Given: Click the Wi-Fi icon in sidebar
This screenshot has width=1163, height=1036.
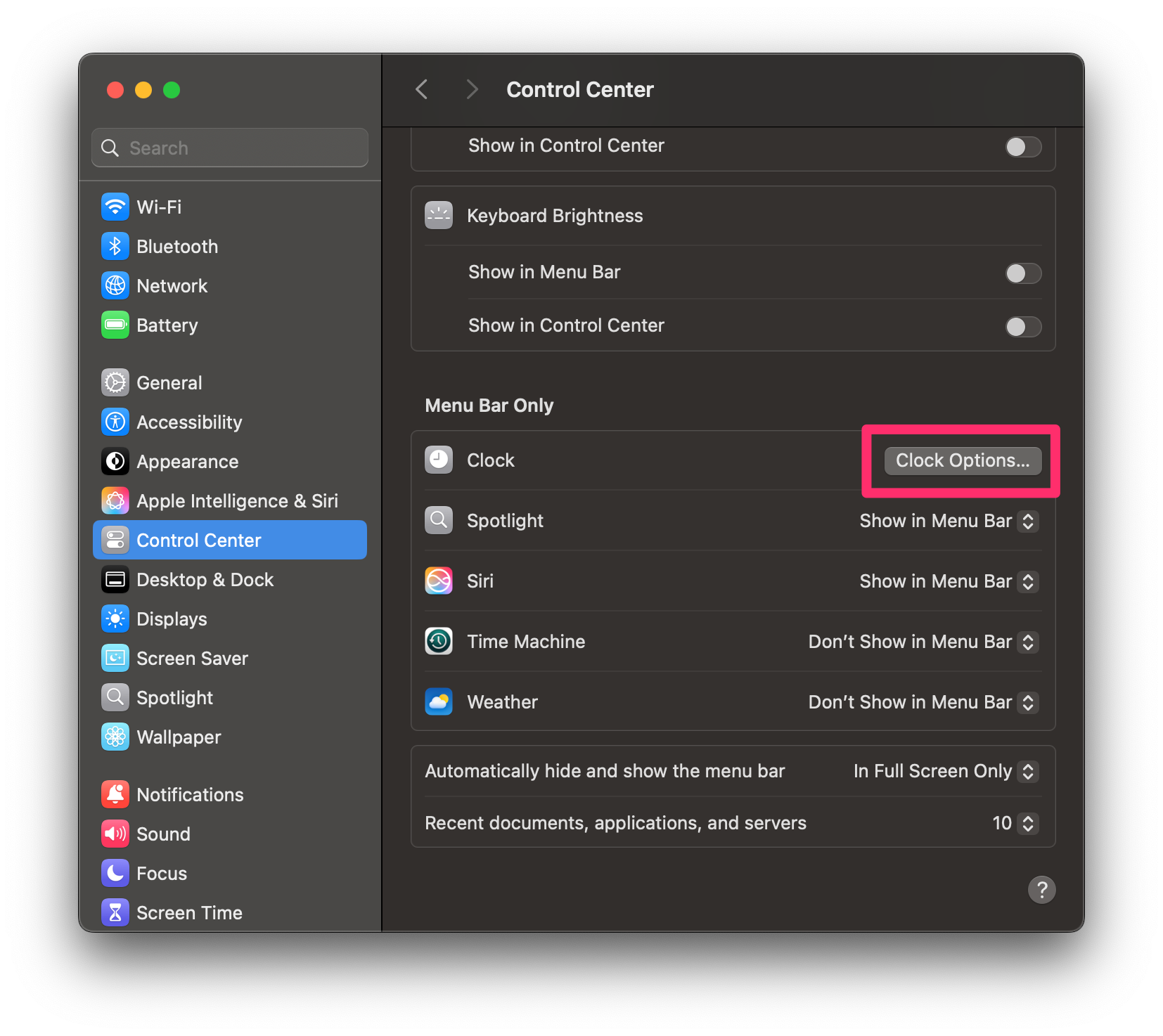Looking at the screenshot, I should pyautogui.click(x=115, y=207).
